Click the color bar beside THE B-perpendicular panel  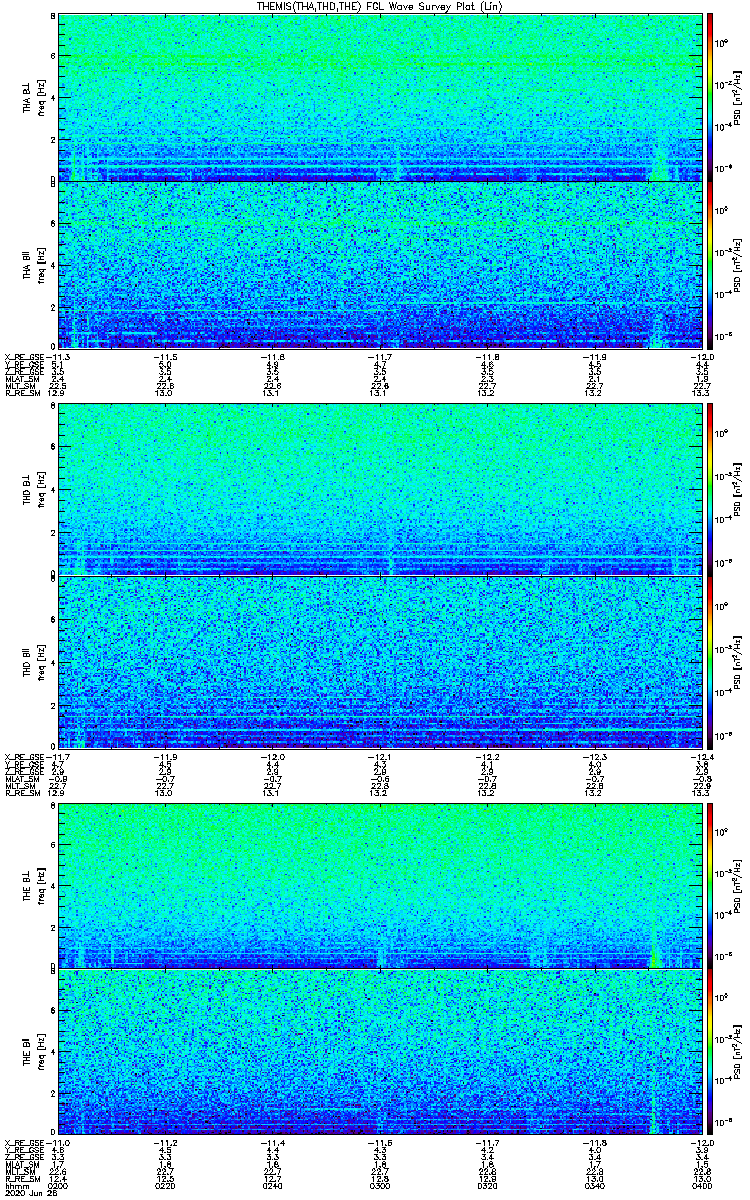coord(710,885)
